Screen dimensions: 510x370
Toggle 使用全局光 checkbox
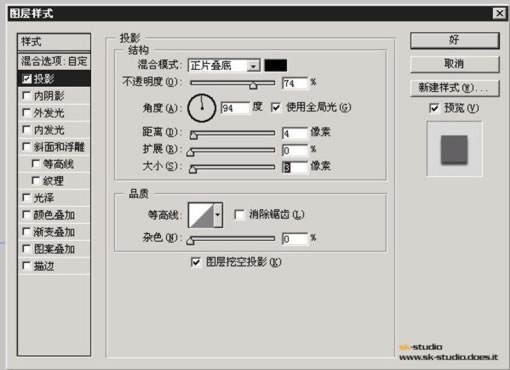[x=276, y=107]
